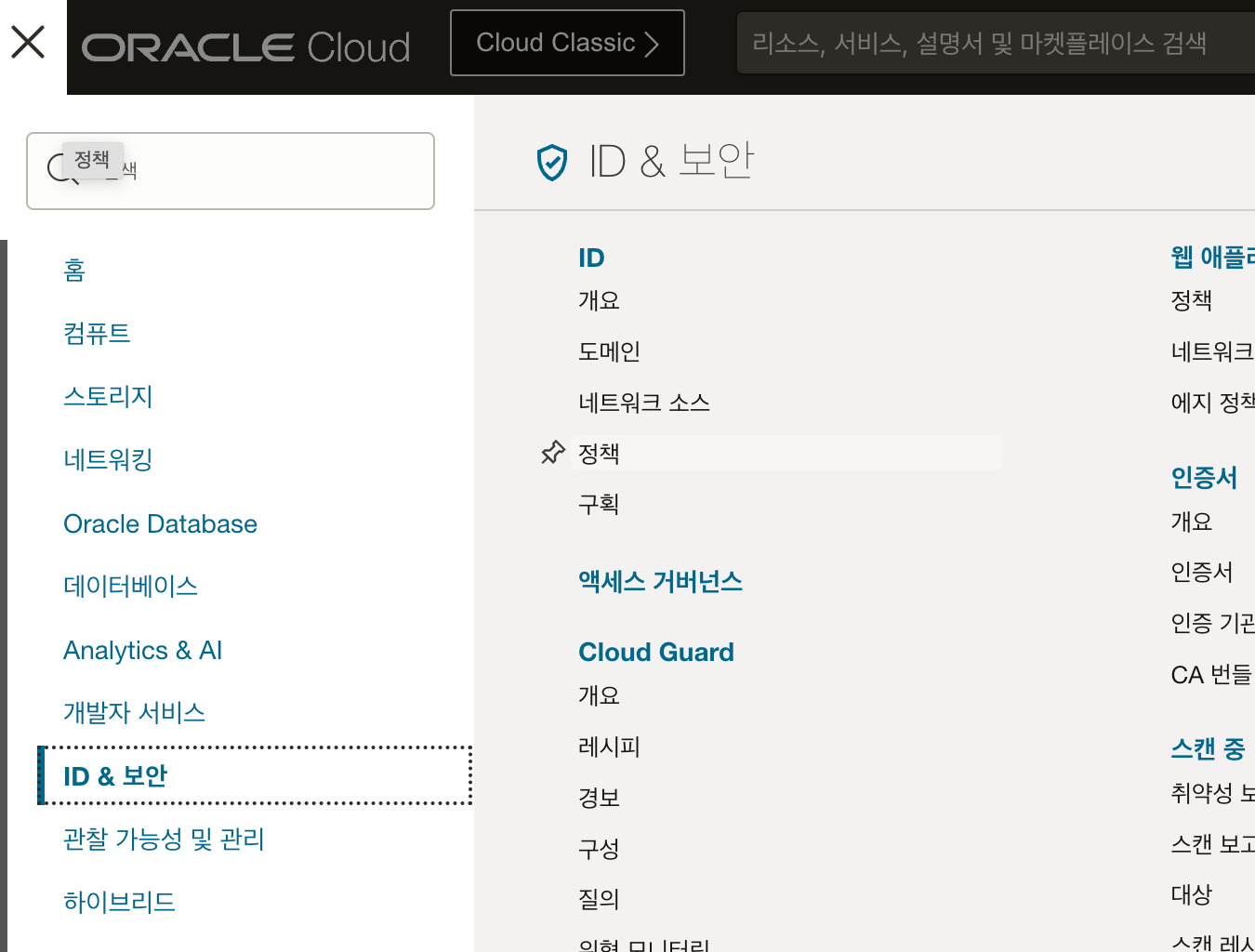Close the navigation menu with X icon
The image size is (1255, 952).
(x=28, y=42)
